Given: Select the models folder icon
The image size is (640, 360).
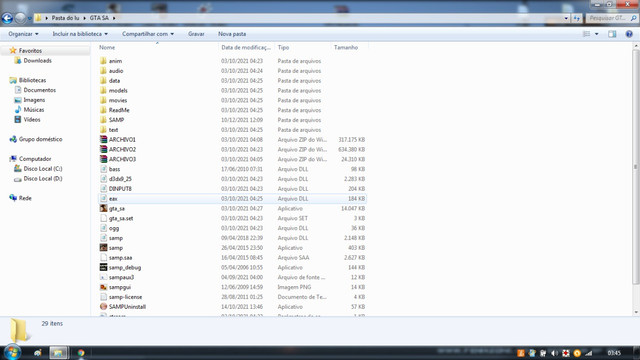Looking at the screenshot, I should [x=103, y=90].
